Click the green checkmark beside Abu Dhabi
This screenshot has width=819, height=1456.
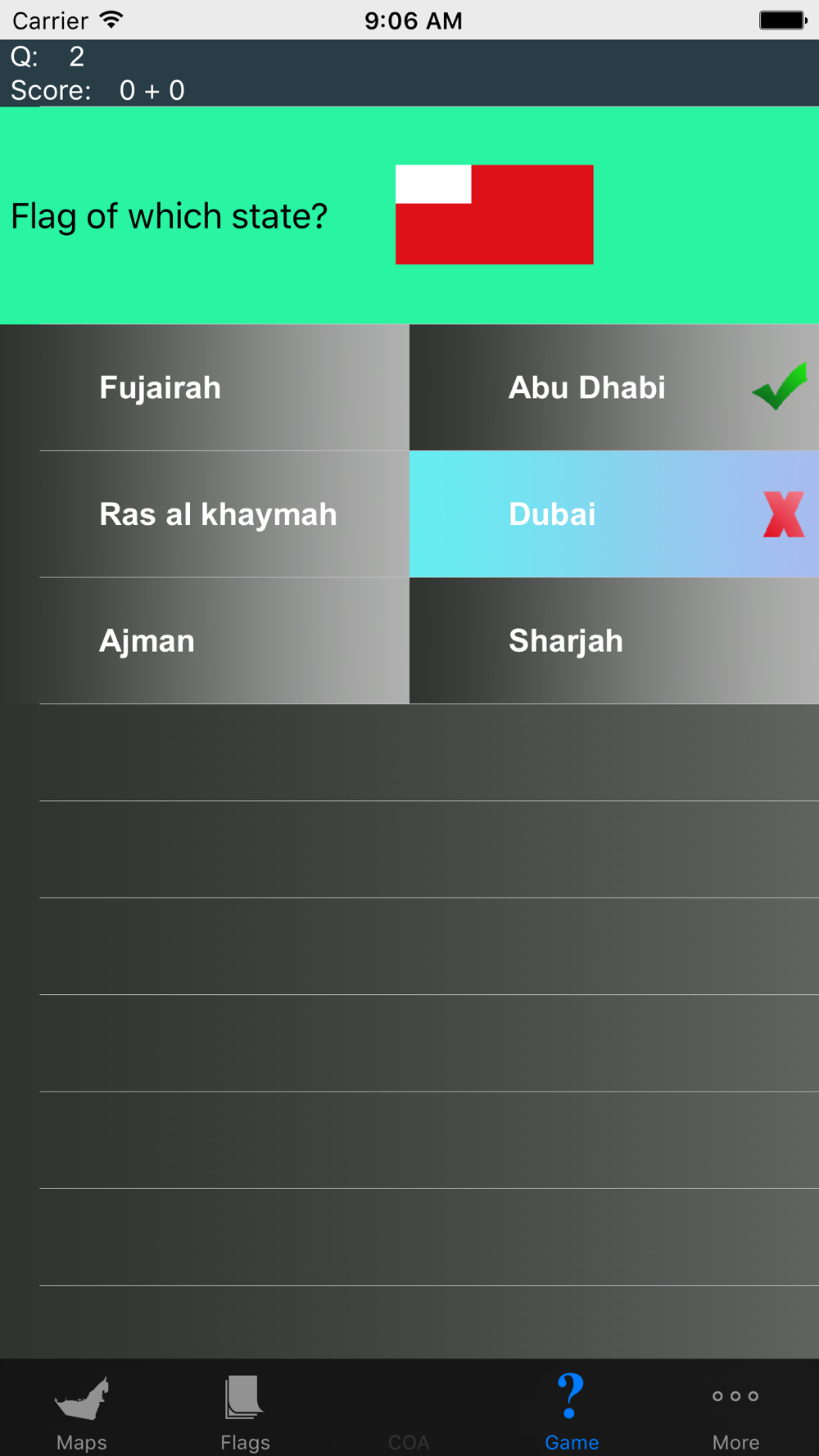[x=780, y=386]
